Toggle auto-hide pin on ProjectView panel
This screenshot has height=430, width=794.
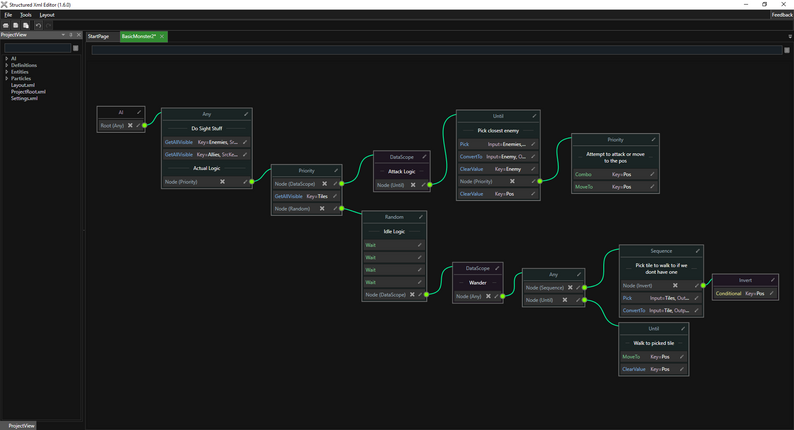pos(71,35)
